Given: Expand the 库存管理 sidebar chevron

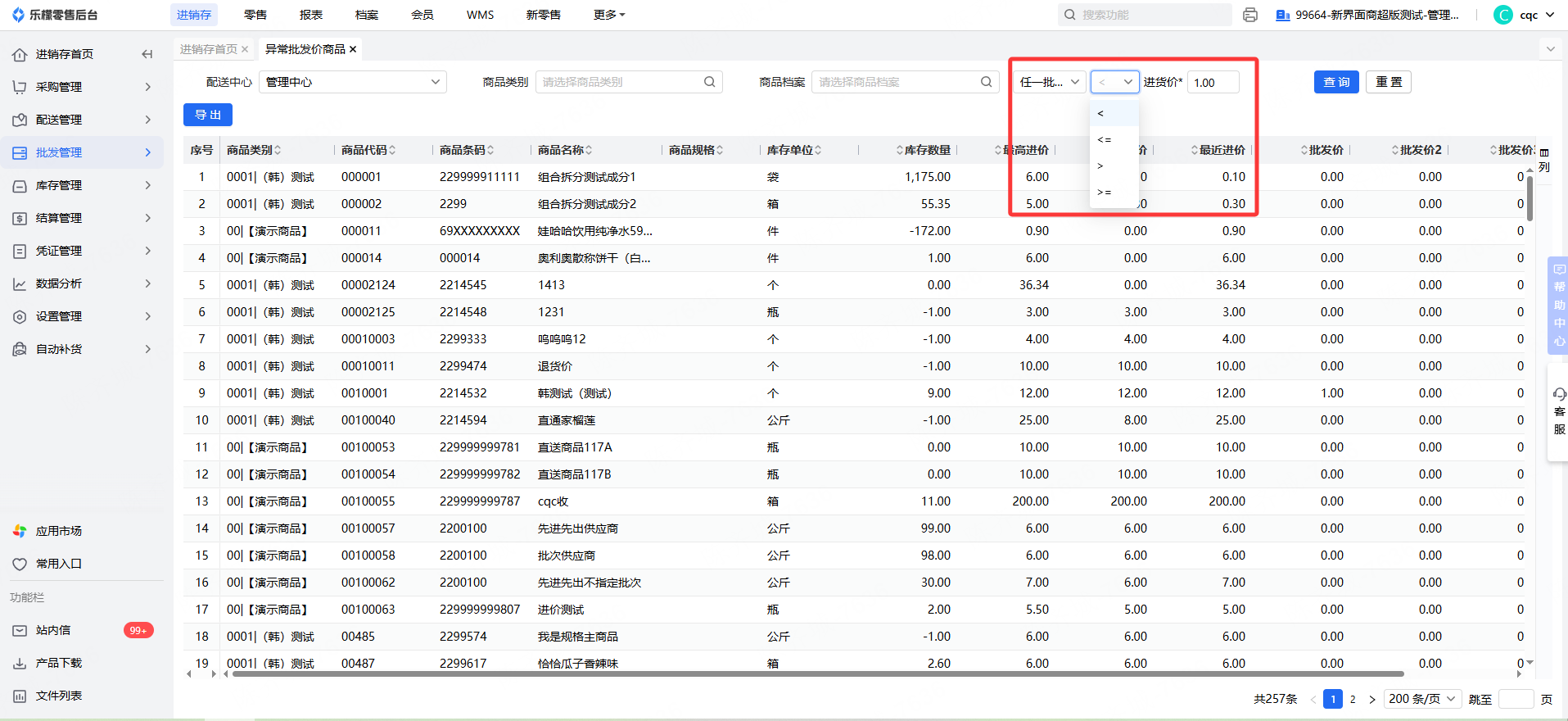Looking at the screenshot, I should pos(148,185).
